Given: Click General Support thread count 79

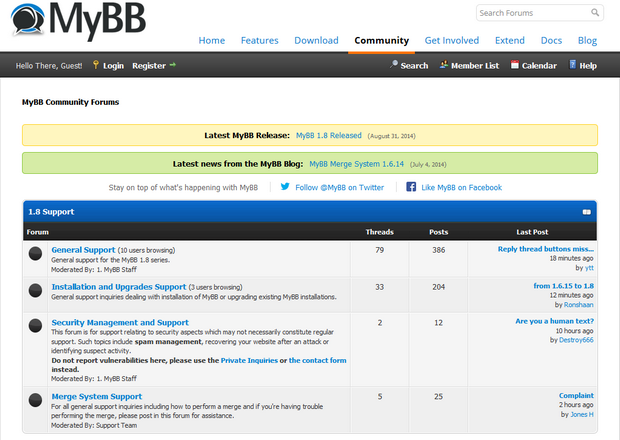Looking at the screenshot, I should [380, 250].
